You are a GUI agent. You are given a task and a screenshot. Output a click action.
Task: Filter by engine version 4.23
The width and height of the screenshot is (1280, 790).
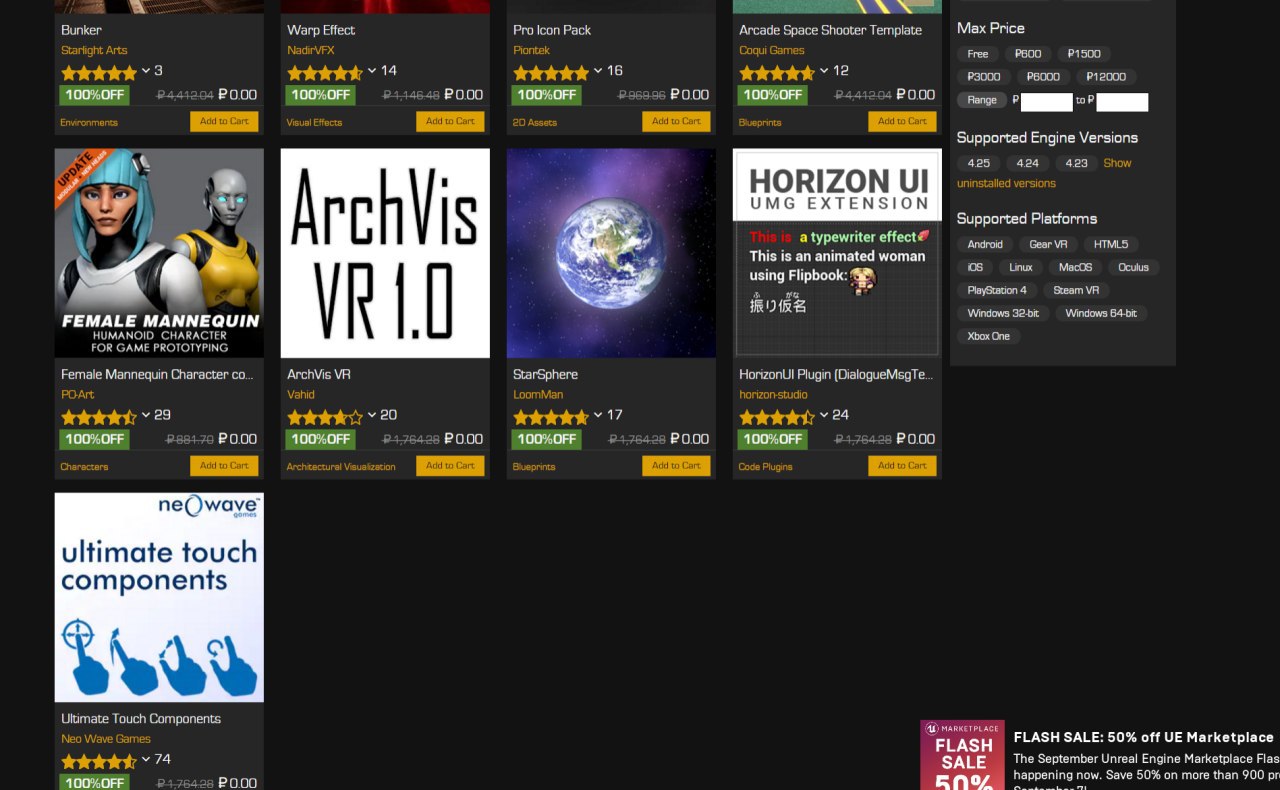[x=1076, y=163]
